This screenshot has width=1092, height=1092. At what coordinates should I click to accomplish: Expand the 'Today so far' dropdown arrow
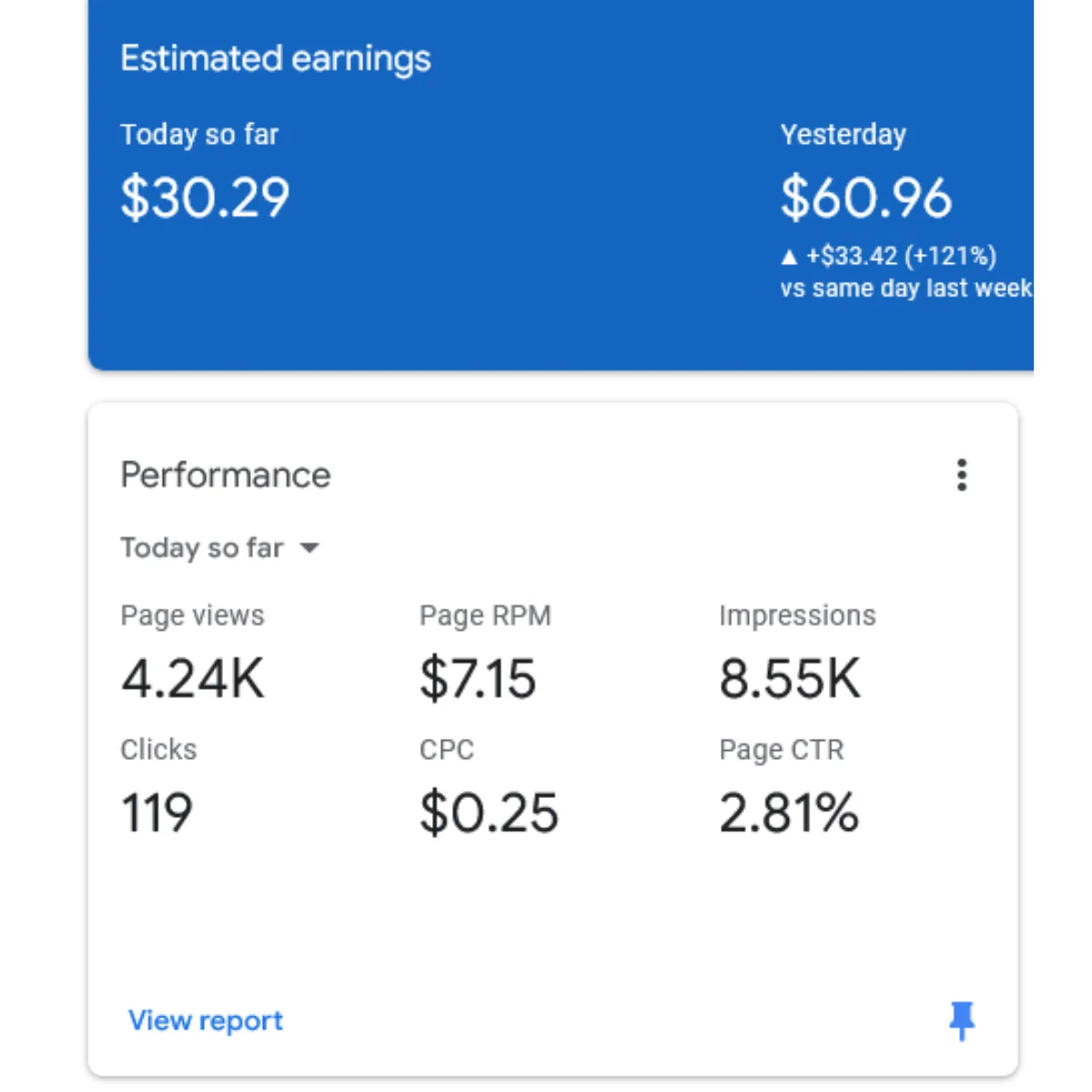coord(309,548)
